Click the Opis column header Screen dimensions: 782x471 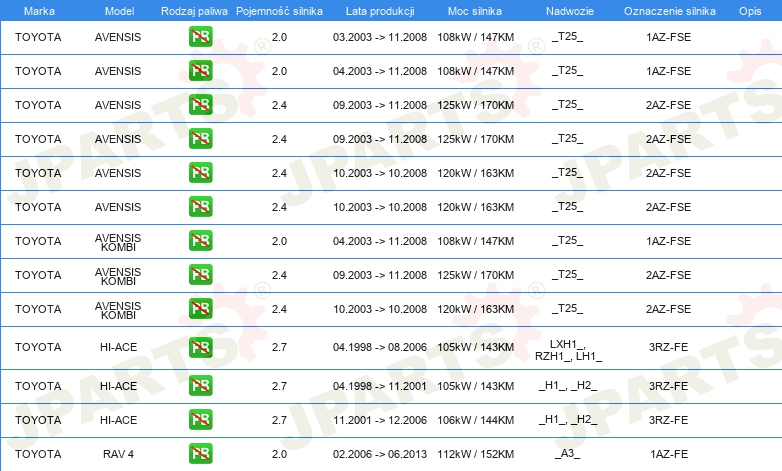750,11
